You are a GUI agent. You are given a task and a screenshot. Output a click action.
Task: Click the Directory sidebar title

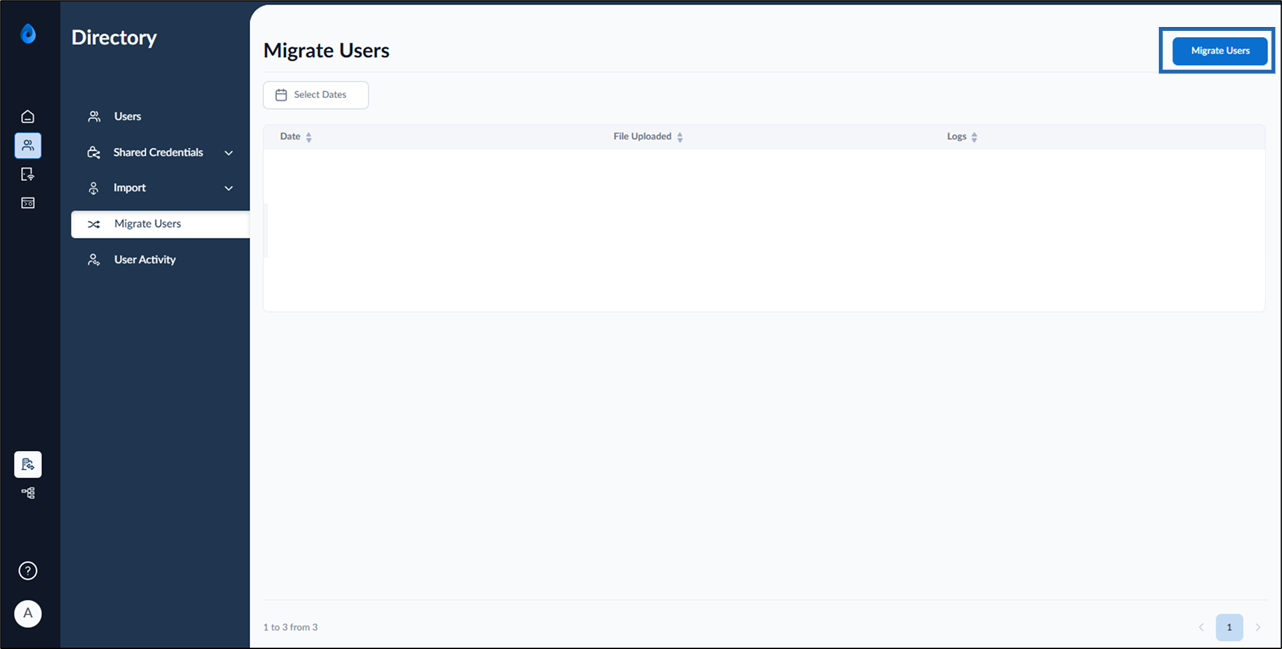point(114,38)
